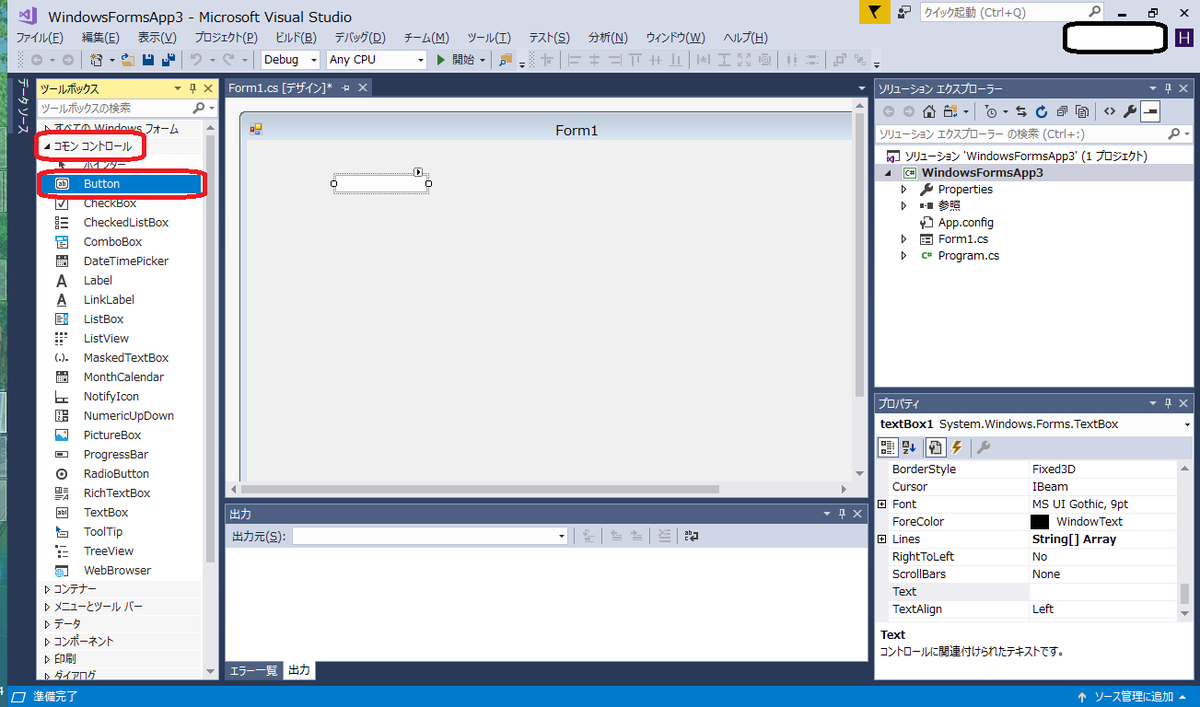Click Collapse All icon in Solution Explorer
The height and width of the screenshot is (707, 1200).
point(1062,112)
